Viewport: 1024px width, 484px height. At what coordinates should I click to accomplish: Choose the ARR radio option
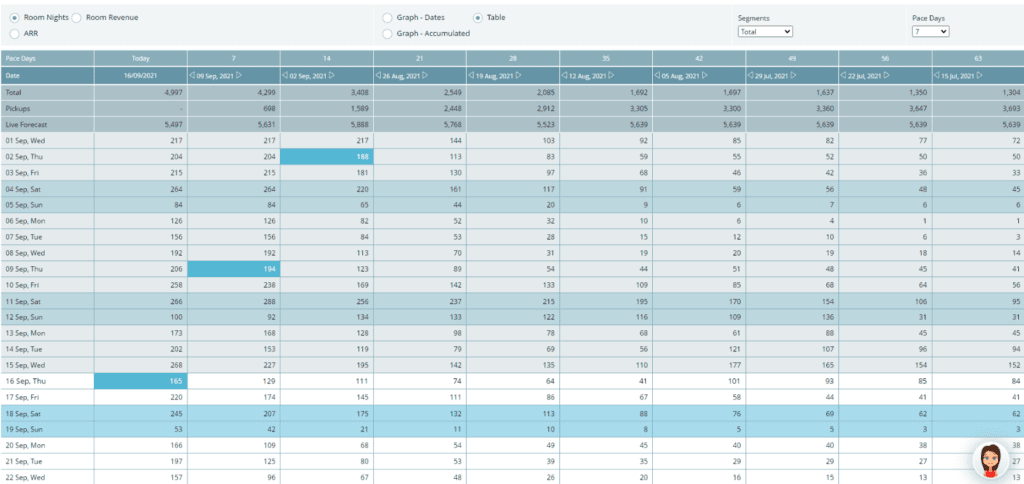click(14, 33)
